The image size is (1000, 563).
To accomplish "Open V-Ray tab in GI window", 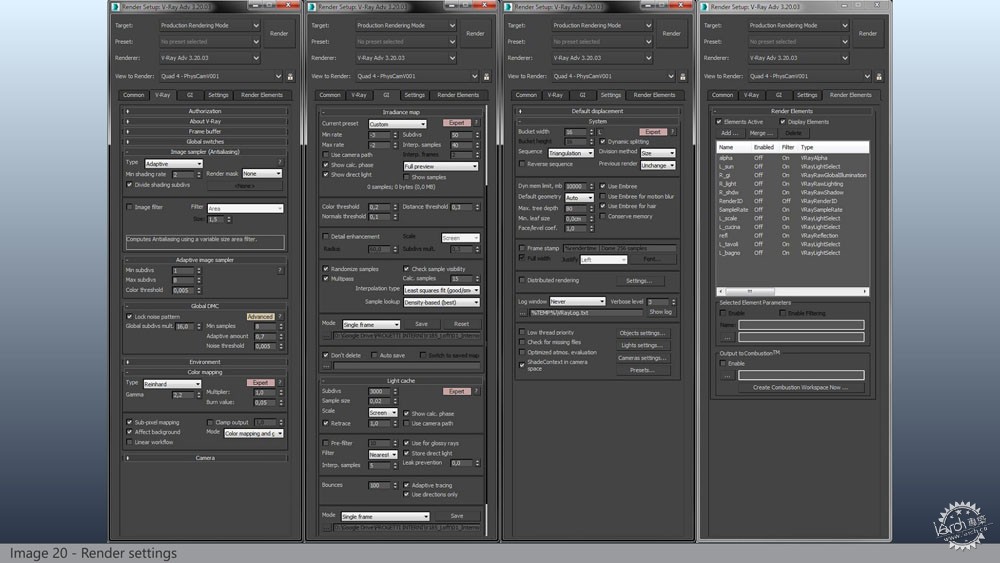I will point(359,95).
